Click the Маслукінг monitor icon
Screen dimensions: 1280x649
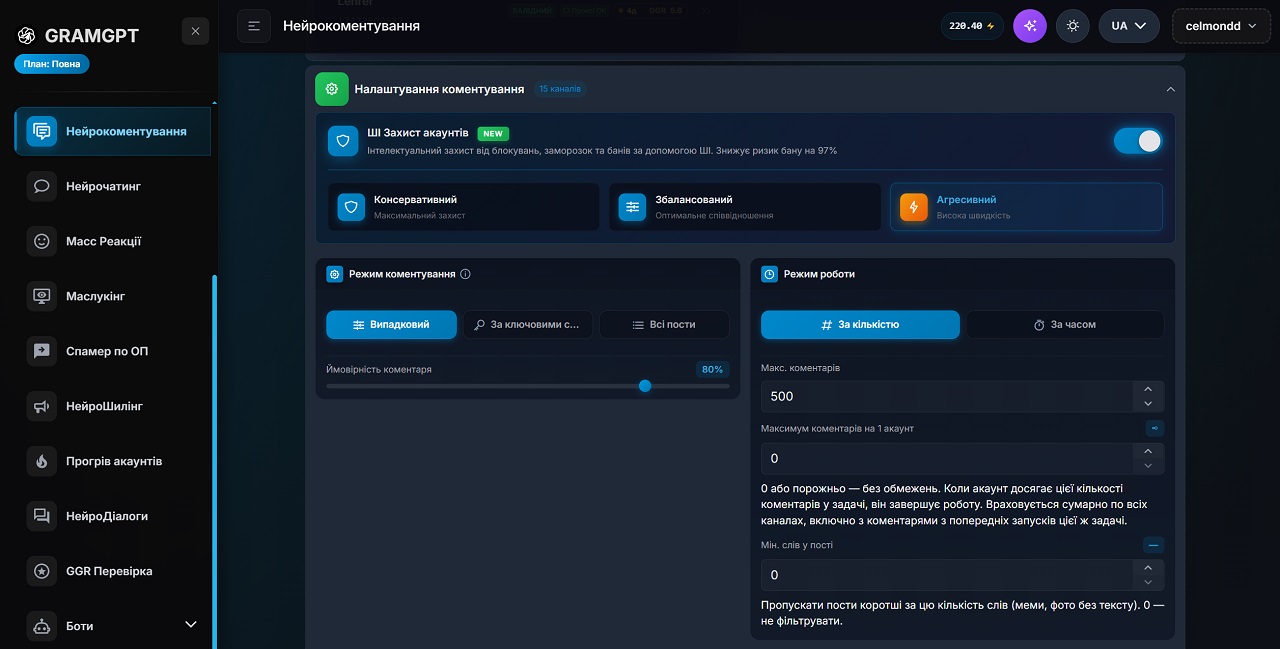pos(42,296)
